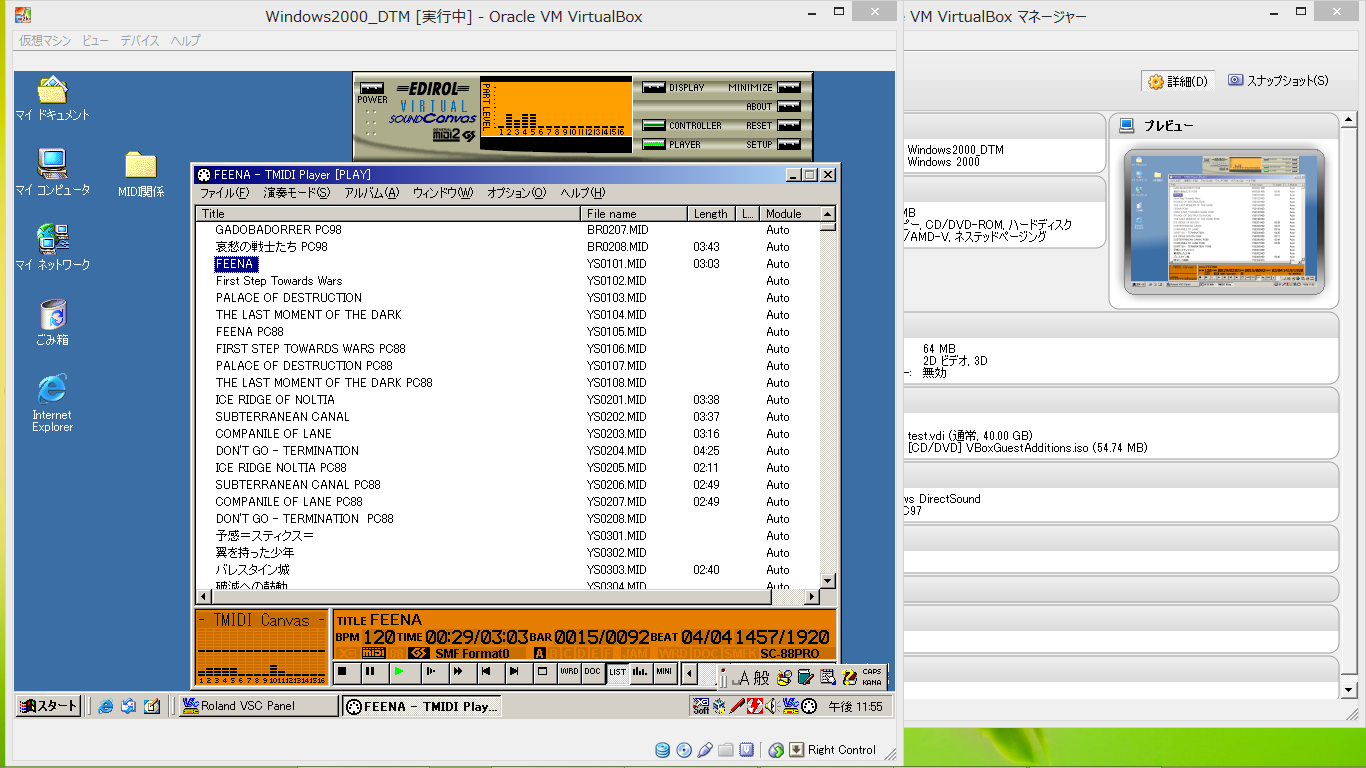Screen dimensions: 1366x768
Task: Toggle the POWER switch on Sound Canvas
Action: 372,87
